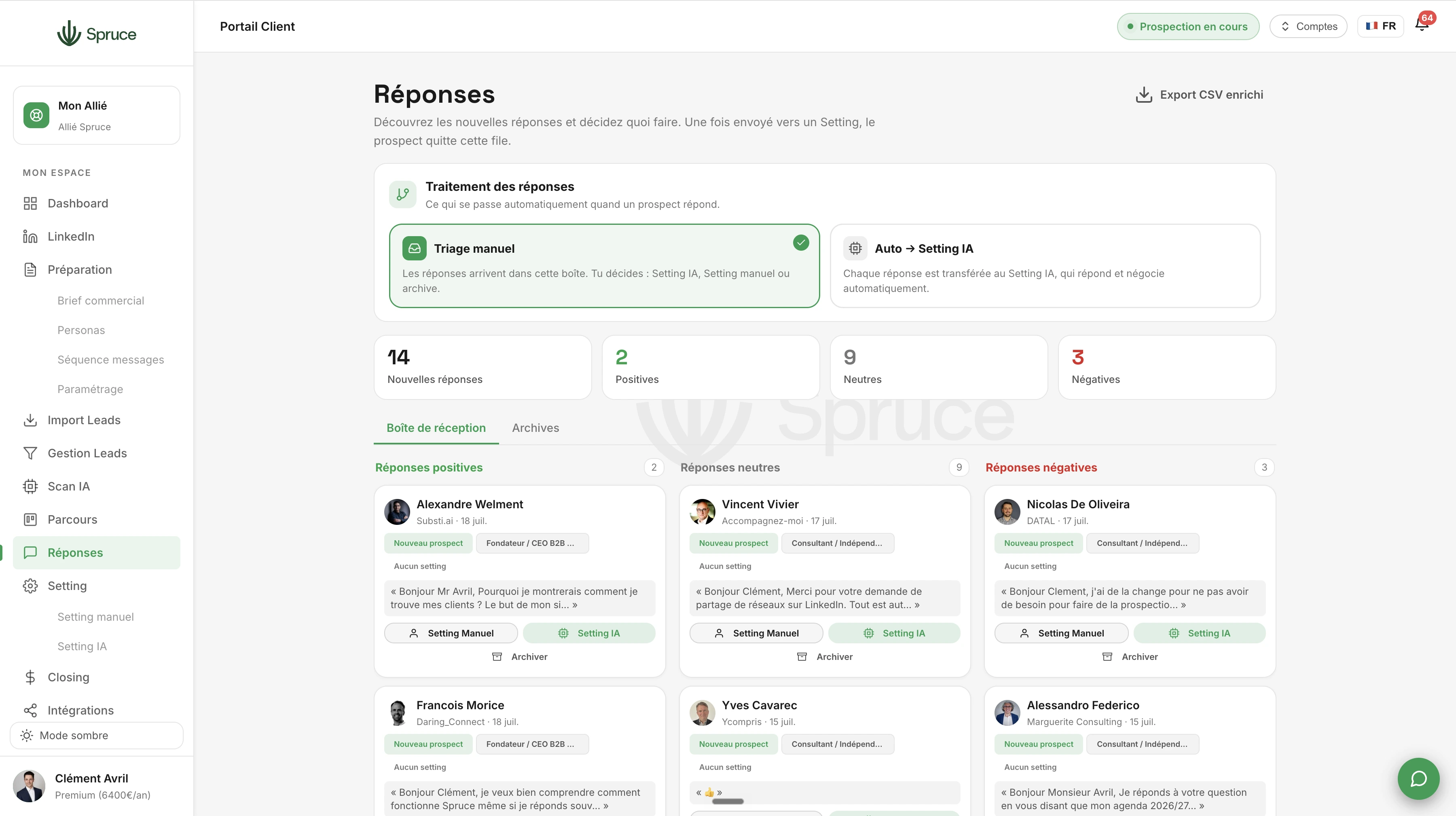Click the French flag icon

[1372, 26]
